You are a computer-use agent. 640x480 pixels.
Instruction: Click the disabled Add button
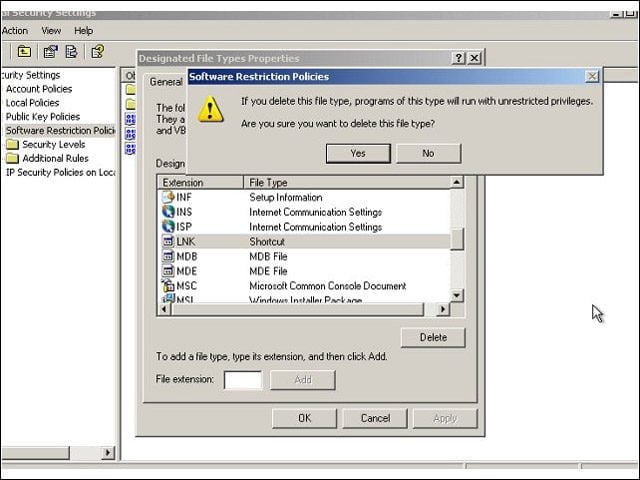point(303,380)
